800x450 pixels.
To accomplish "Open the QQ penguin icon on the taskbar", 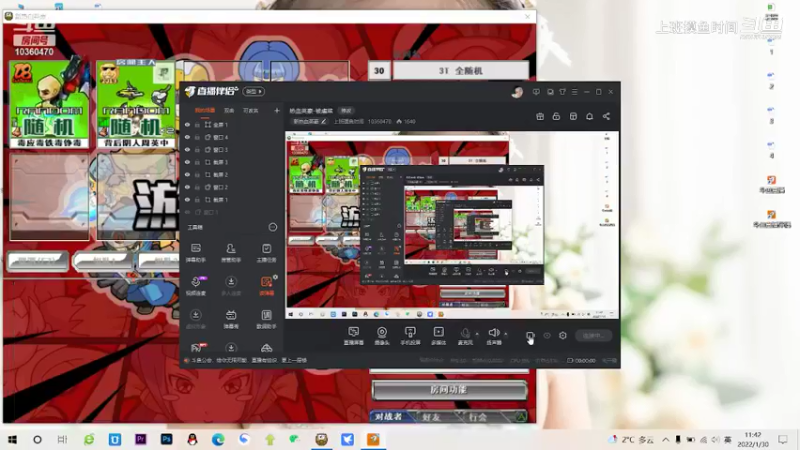I will [x=192, y=439].
